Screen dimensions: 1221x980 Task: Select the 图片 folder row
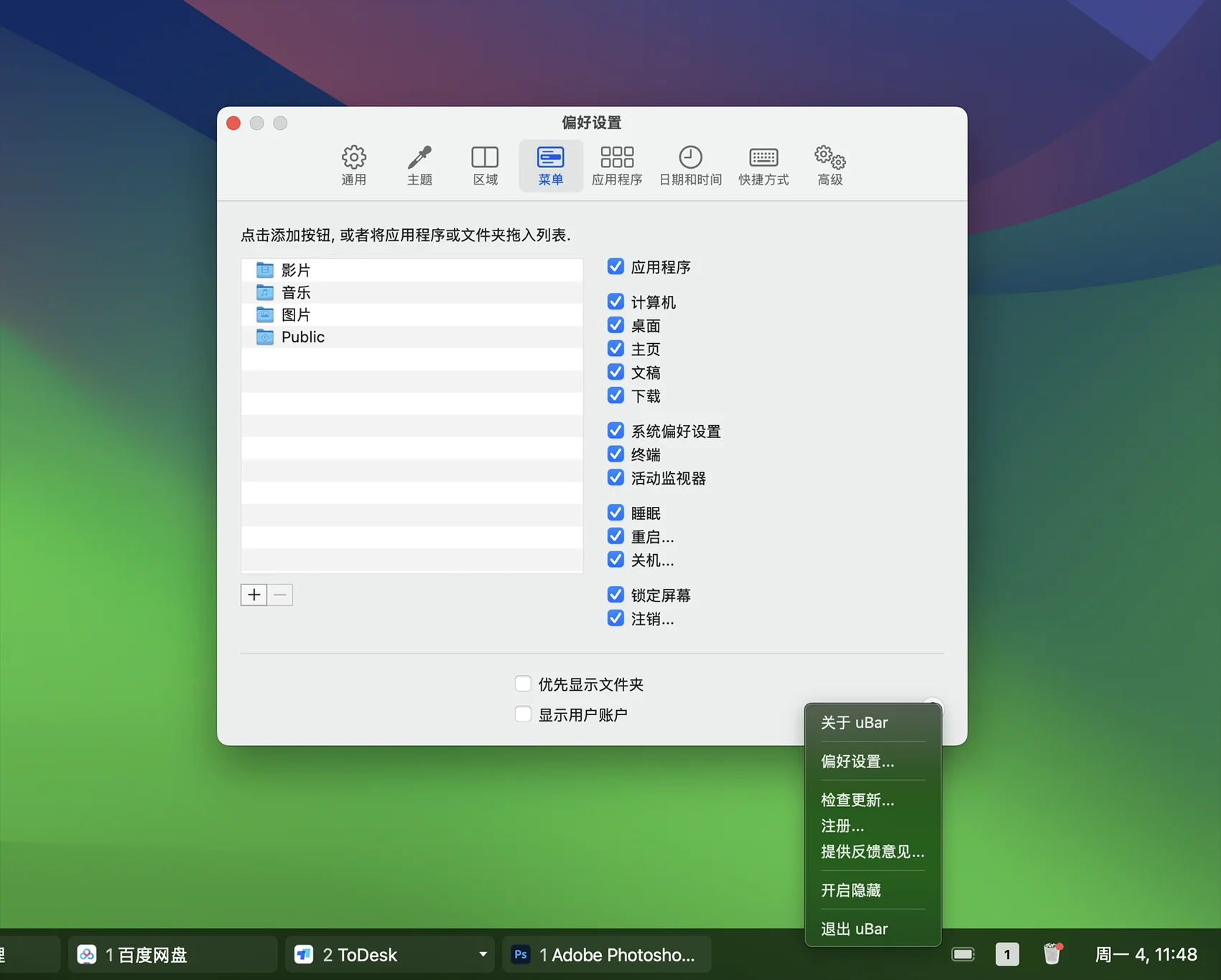(x=412, y=314)
